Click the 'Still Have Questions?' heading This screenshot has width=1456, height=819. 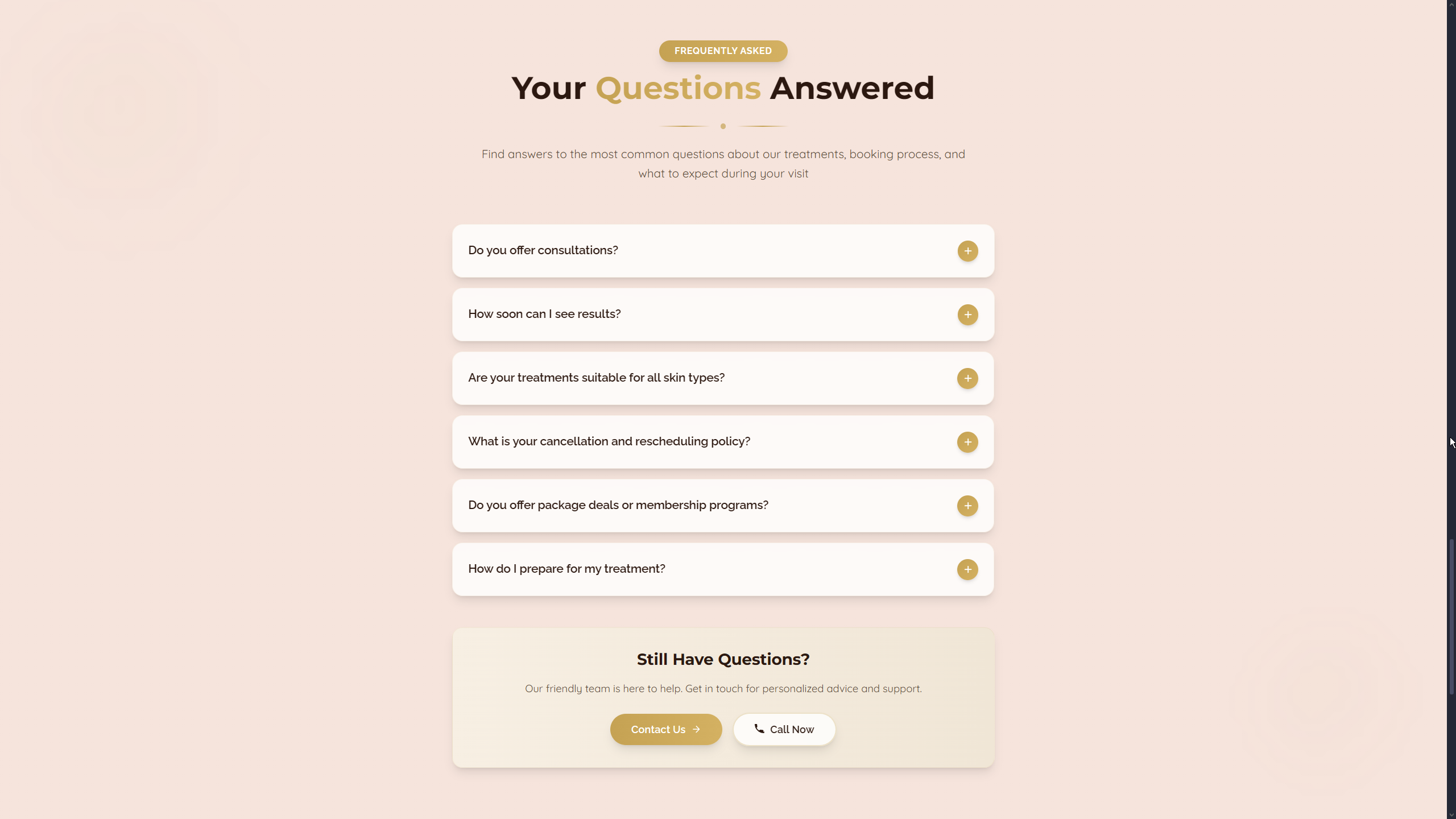(x=723, y=659)
